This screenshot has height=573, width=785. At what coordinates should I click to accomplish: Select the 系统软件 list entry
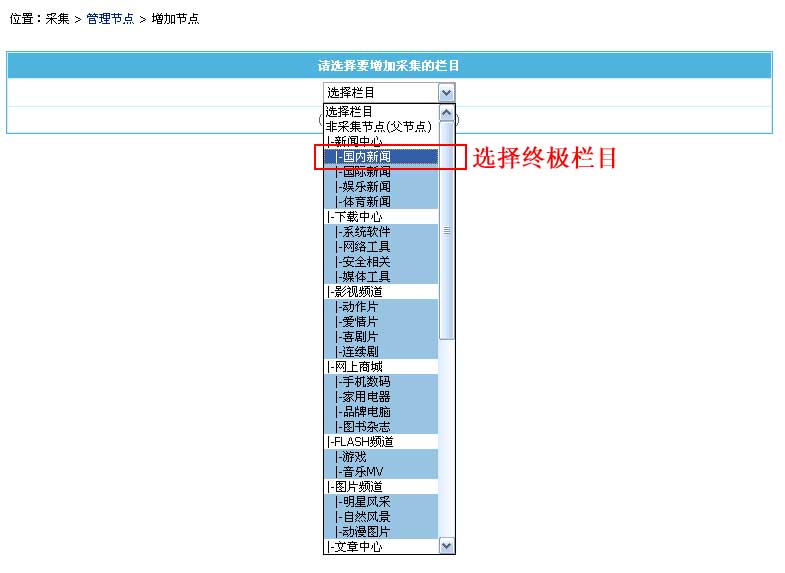click(365, 232)
